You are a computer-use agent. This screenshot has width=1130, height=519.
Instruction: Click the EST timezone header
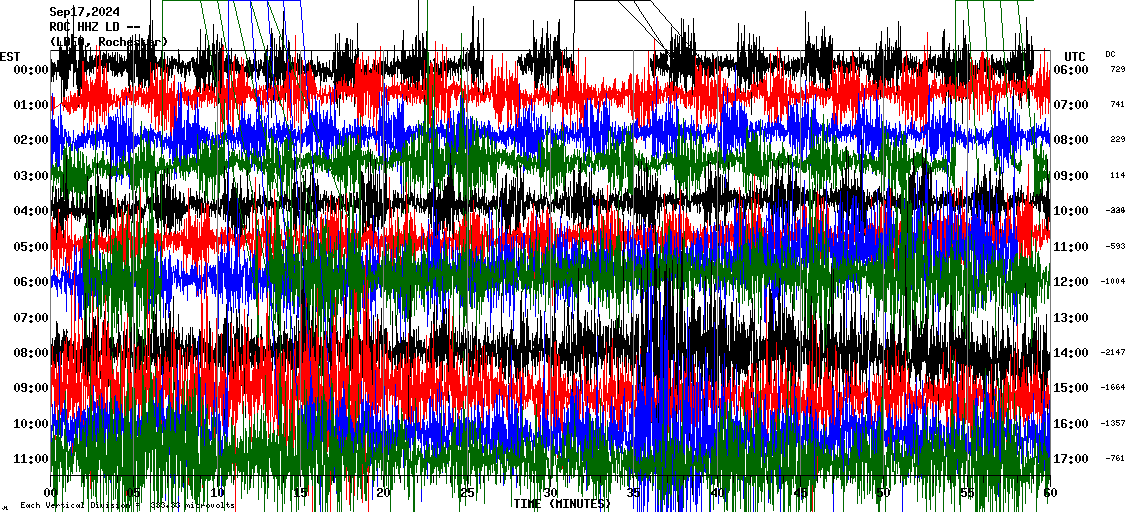point(11,56)
